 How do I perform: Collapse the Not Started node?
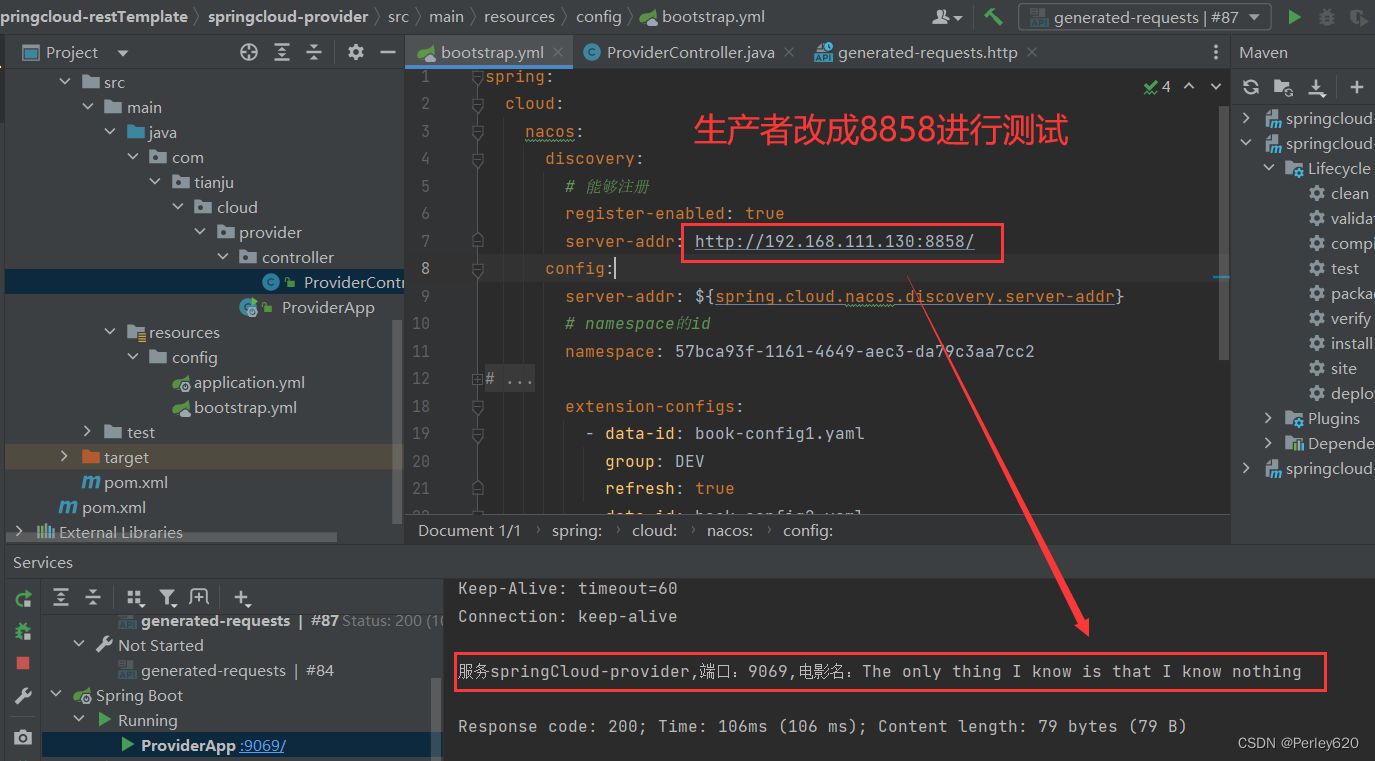click(x=80, y=645)
